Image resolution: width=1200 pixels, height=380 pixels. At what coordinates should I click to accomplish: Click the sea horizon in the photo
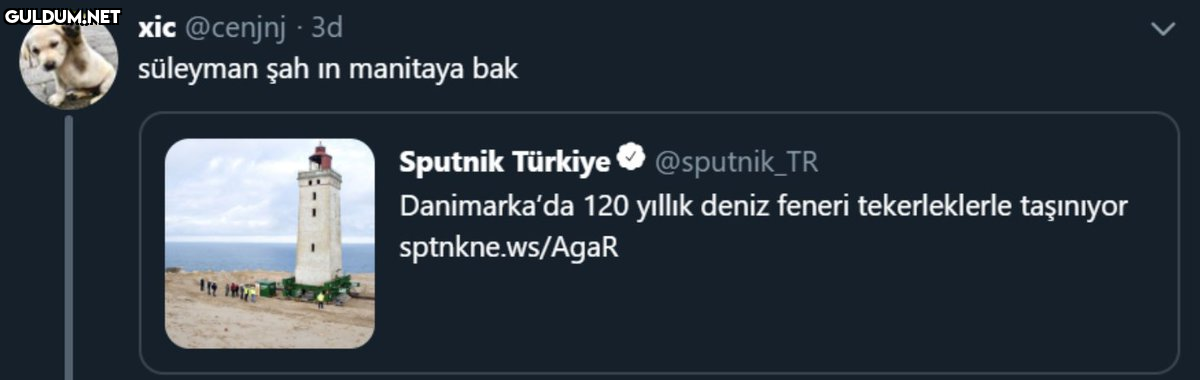point(229,243)
